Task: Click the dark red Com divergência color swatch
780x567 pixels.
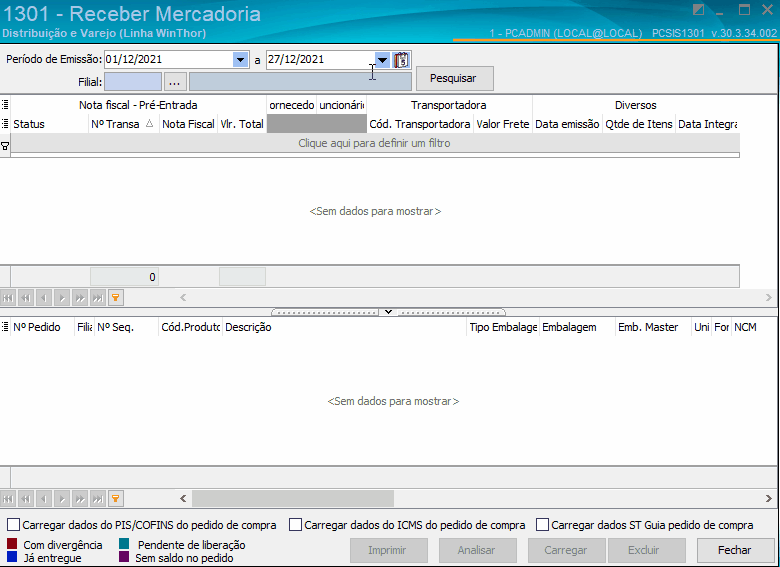Action: tap(12, 544)
